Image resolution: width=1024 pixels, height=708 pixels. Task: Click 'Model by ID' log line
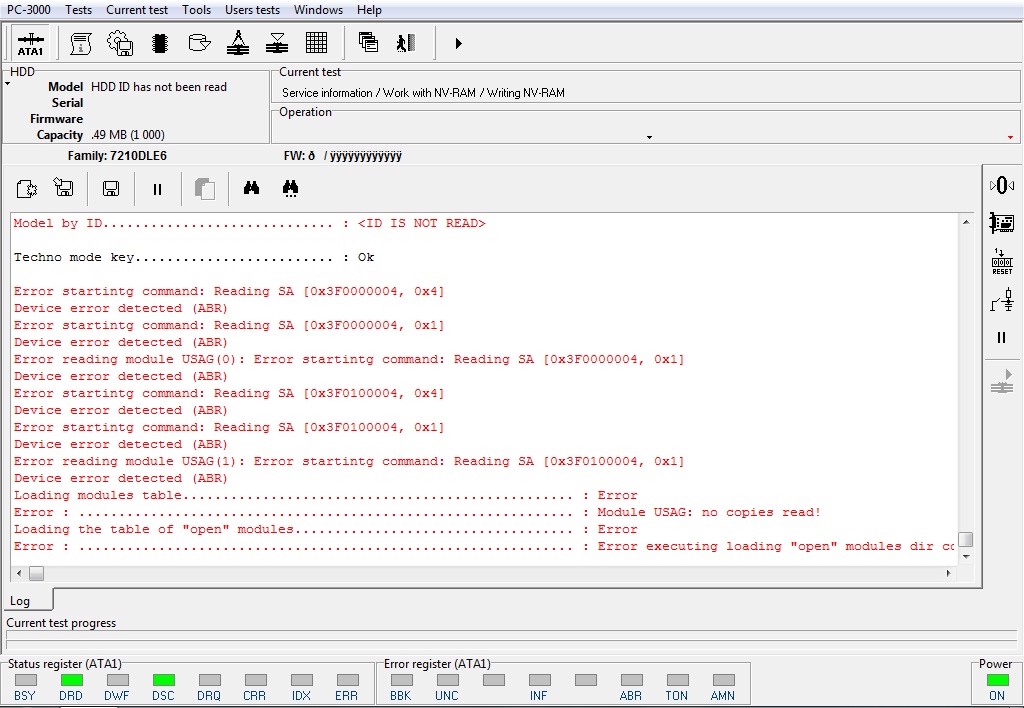(x=249, y=223)
